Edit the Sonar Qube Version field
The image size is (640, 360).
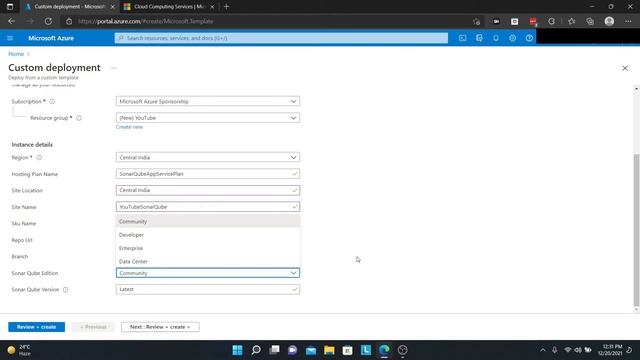[208, 289]
